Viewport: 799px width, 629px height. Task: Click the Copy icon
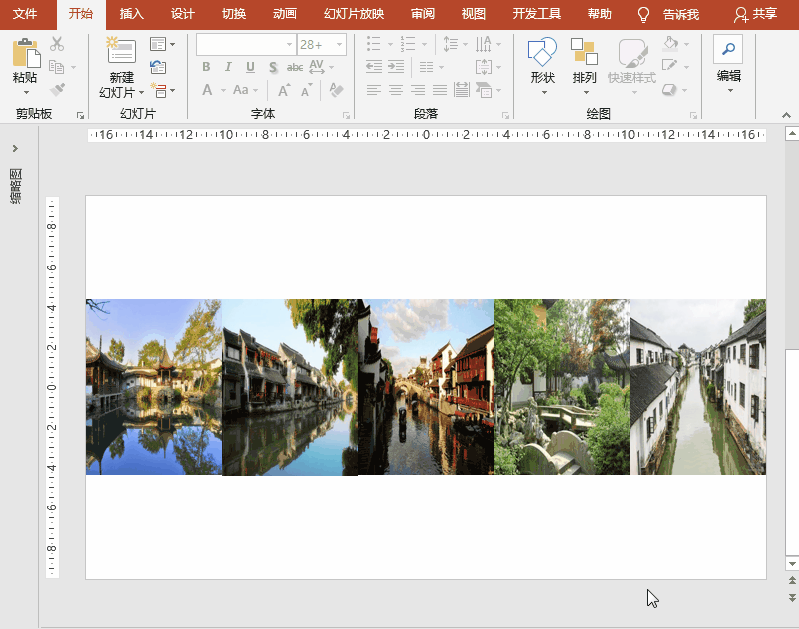(x=56, y=67)
